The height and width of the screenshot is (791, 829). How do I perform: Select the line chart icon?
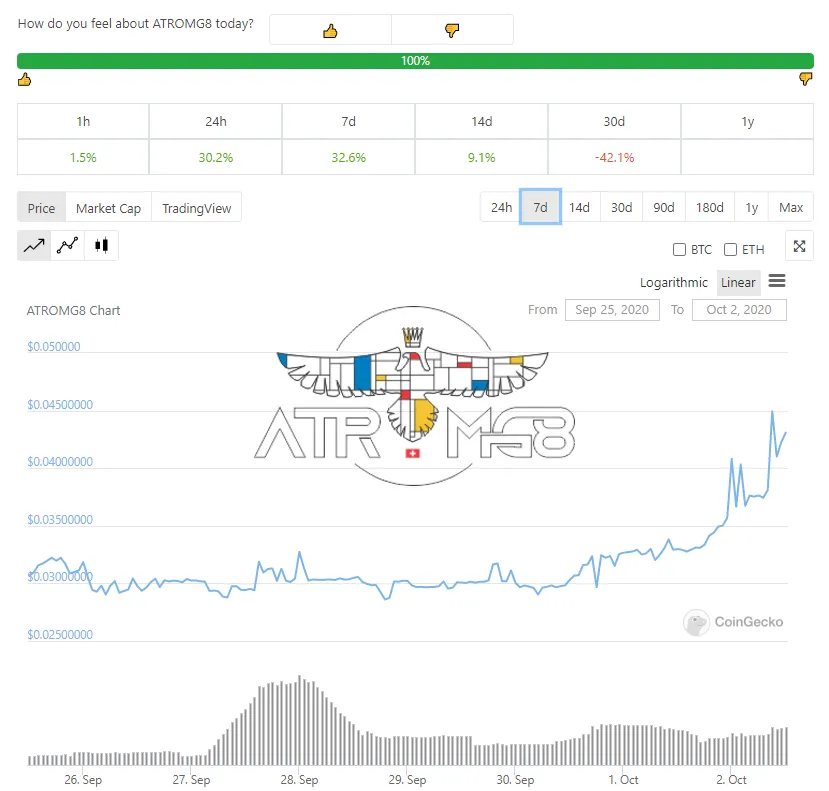coord(34,245)
